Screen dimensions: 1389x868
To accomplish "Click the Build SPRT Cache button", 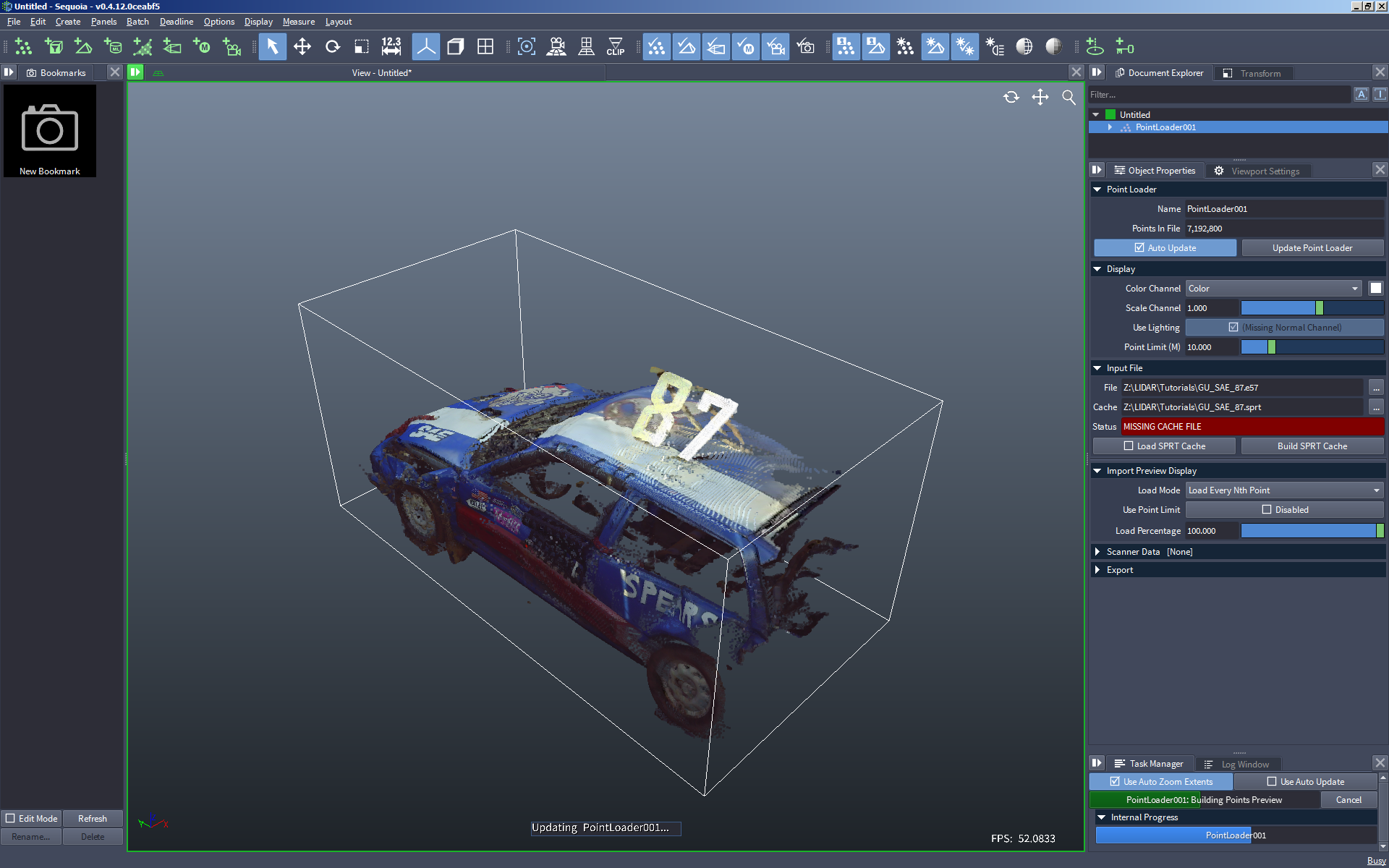I will tap(1312, 446).
